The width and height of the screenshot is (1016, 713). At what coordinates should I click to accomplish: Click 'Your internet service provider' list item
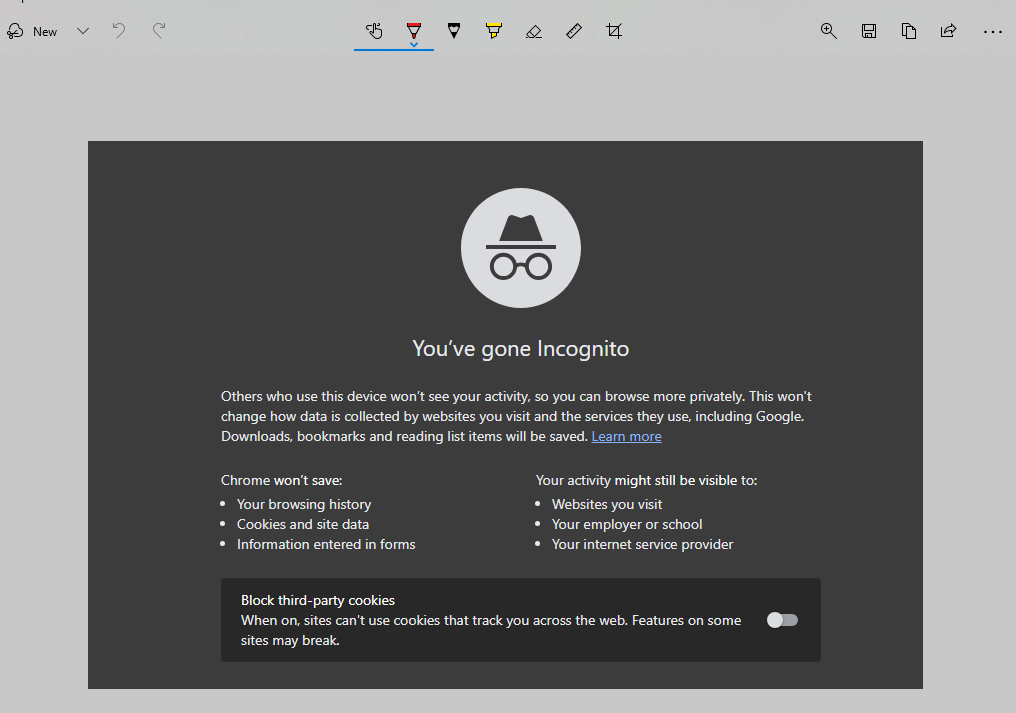[643, 544]
